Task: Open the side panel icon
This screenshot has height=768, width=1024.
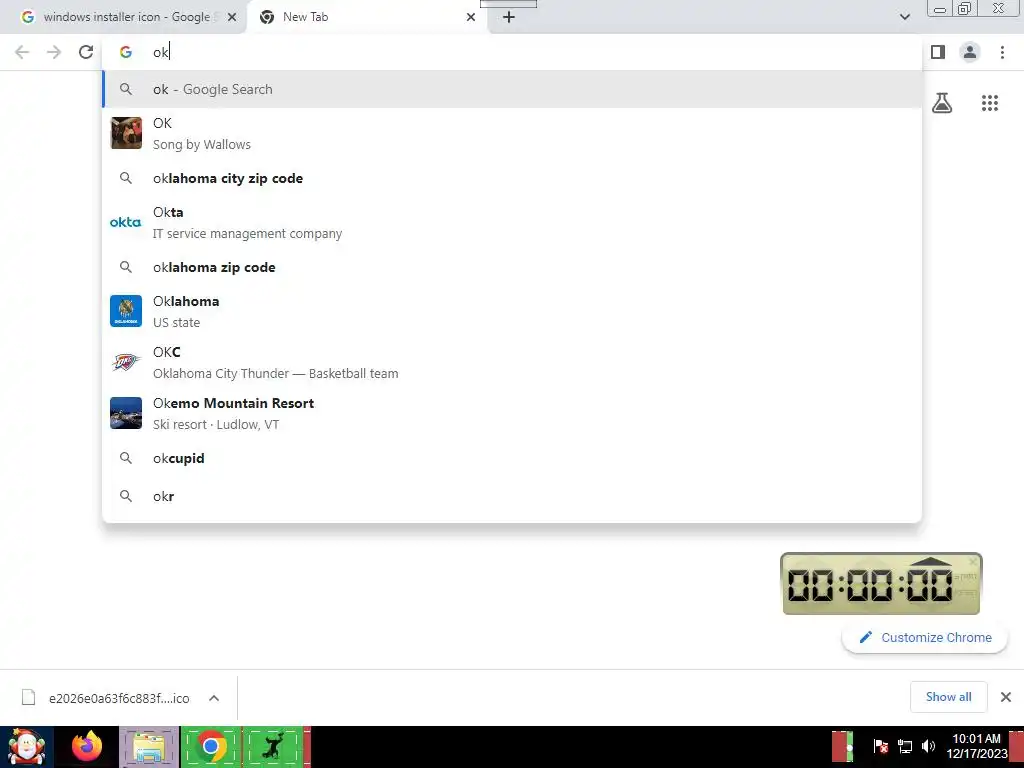Action: click(938, 52)
